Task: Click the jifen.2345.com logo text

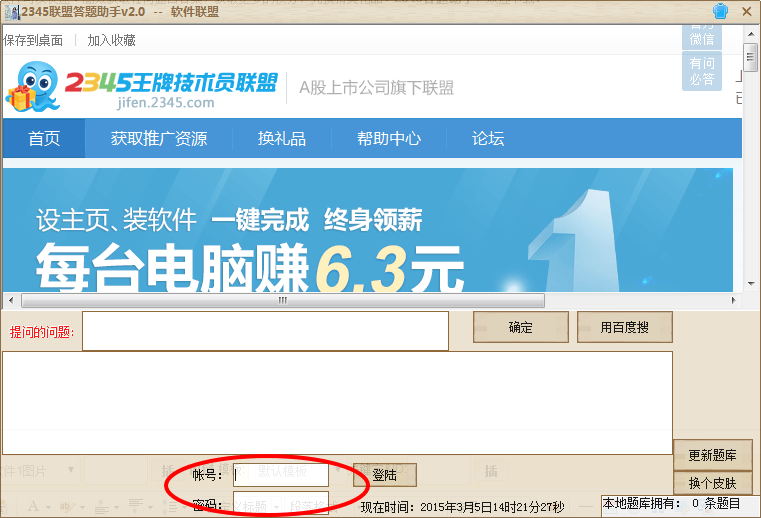Action: point(165,103)
